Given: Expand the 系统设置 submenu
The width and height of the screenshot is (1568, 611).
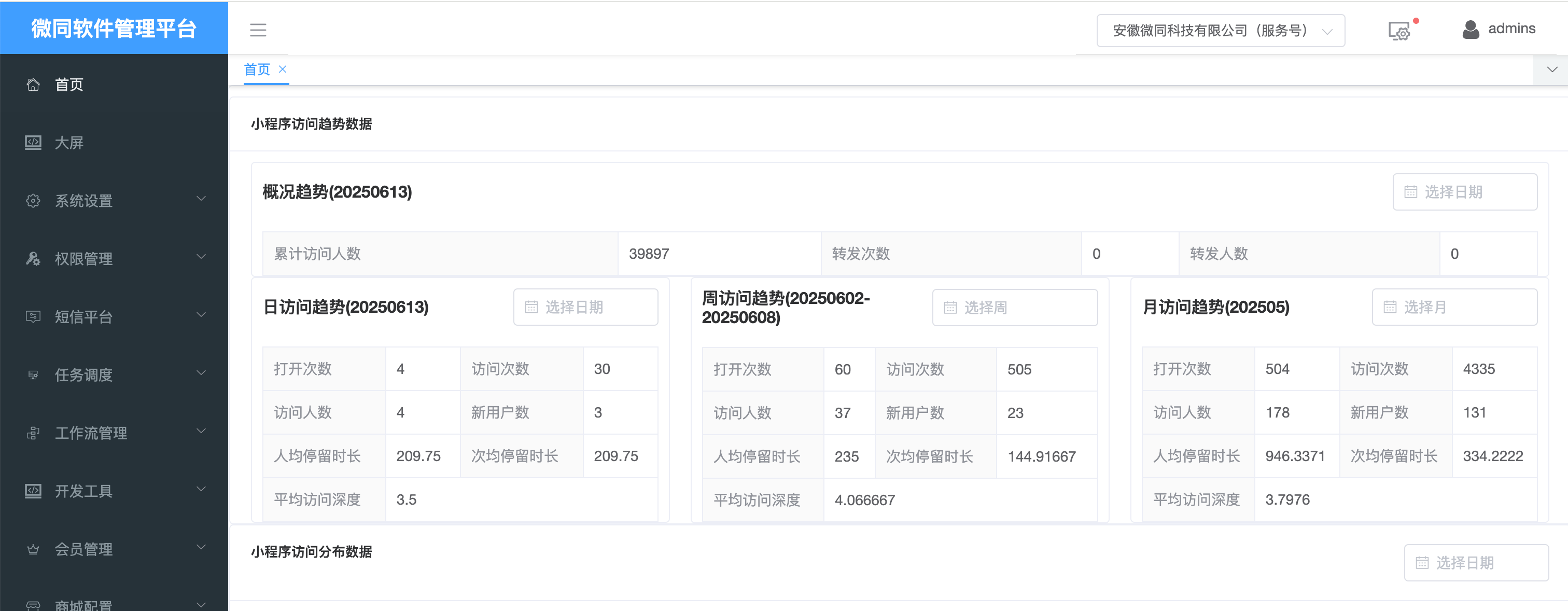Looking at the screenshot, I should tap(201, 199).
